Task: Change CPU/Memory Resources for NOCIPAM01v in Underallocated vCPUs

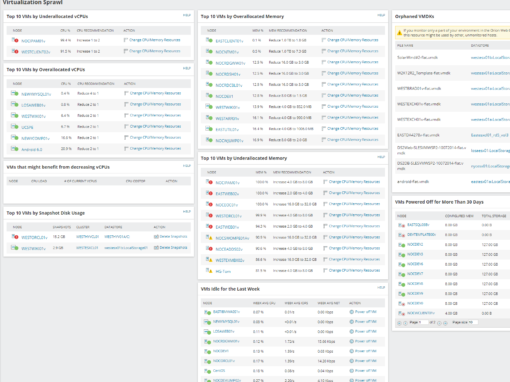Action: coord(155,40)
